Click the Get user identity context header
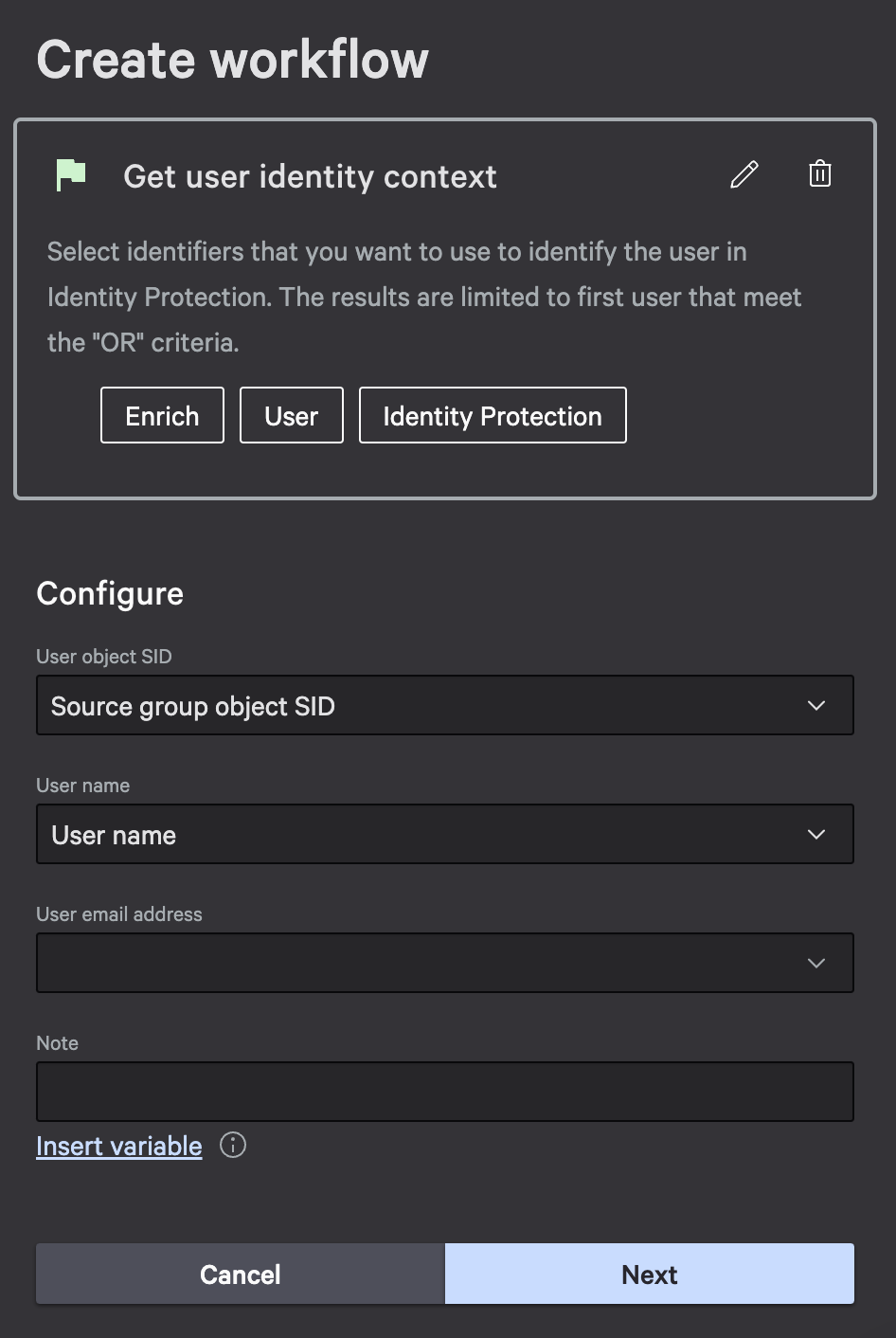The image size is (896, 1338). click(309, 176)
